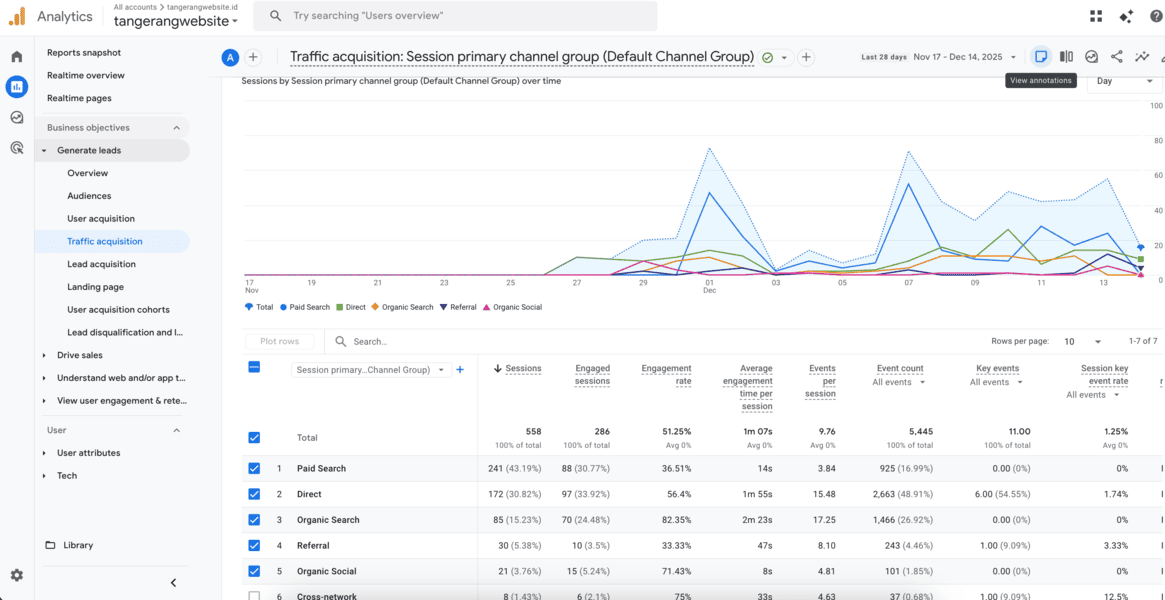Viewport: 1165px width, 600px height.
Task: Check the Cross-network row checkbox
Action: tap(254, 596)
